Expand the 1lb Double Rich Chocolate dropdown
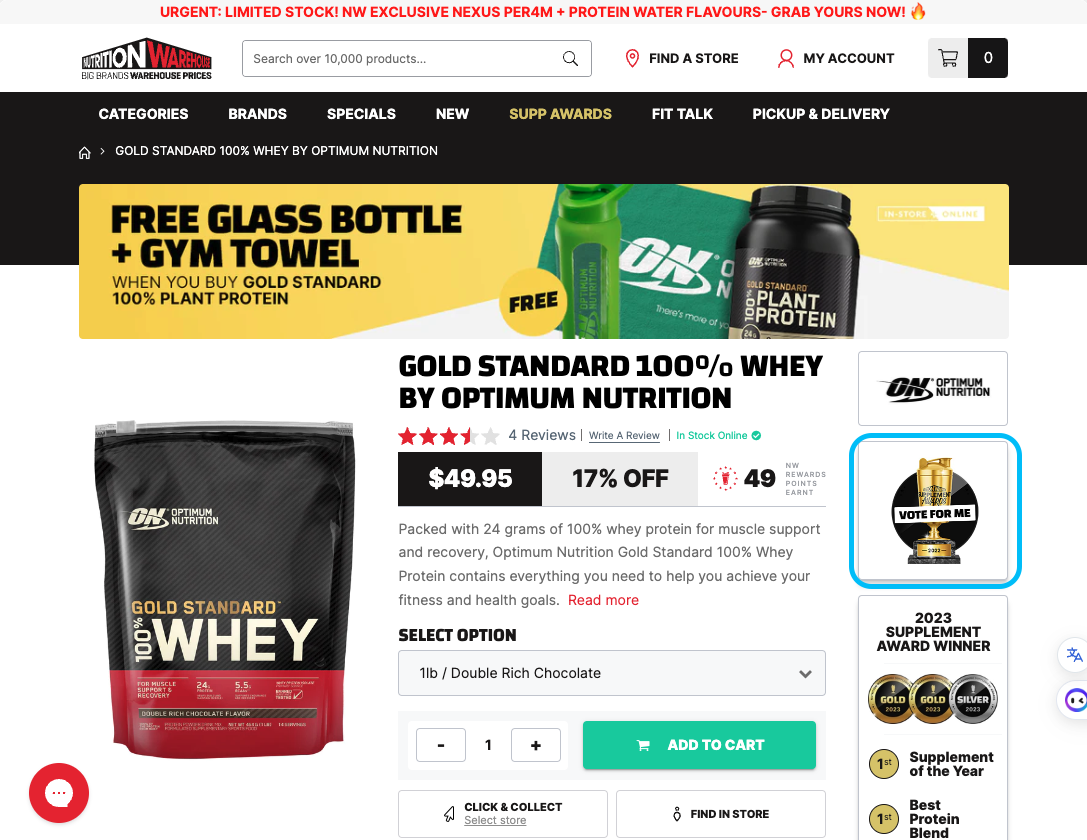This screenshot has width=1087, height=840. coord(611,673)
